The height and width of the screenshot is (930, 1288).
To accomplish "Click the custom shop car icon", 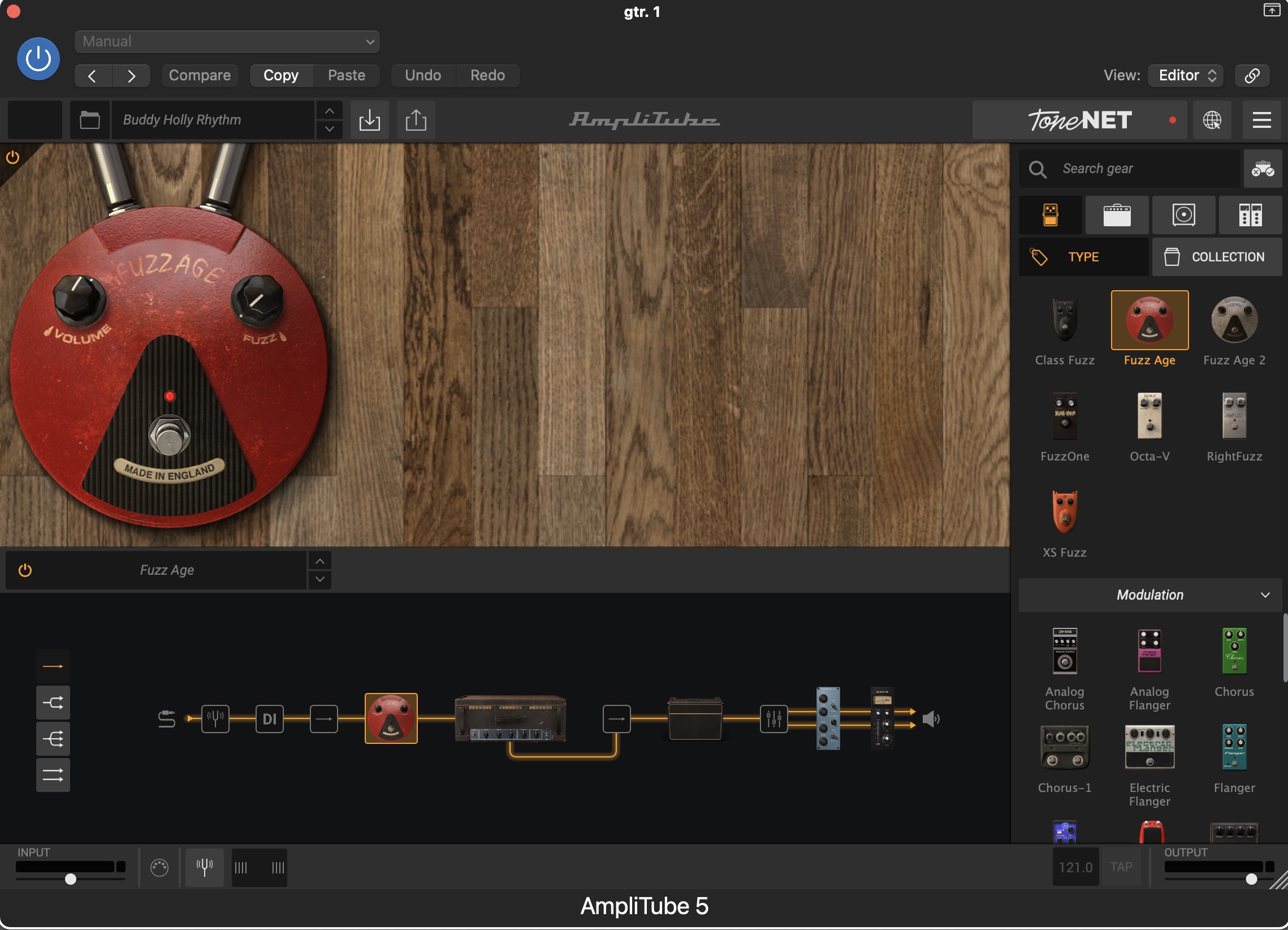I will click(x=1263, y=169).
